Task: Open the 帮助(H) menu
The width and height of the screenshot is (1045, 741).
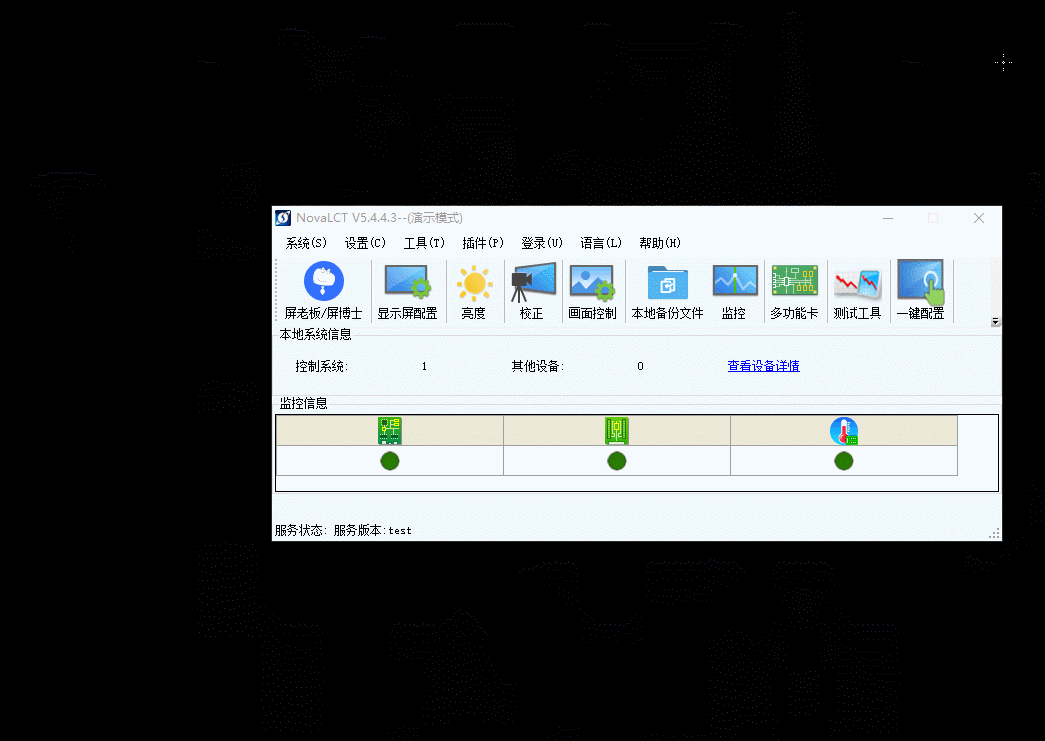Action: (660, 243)
